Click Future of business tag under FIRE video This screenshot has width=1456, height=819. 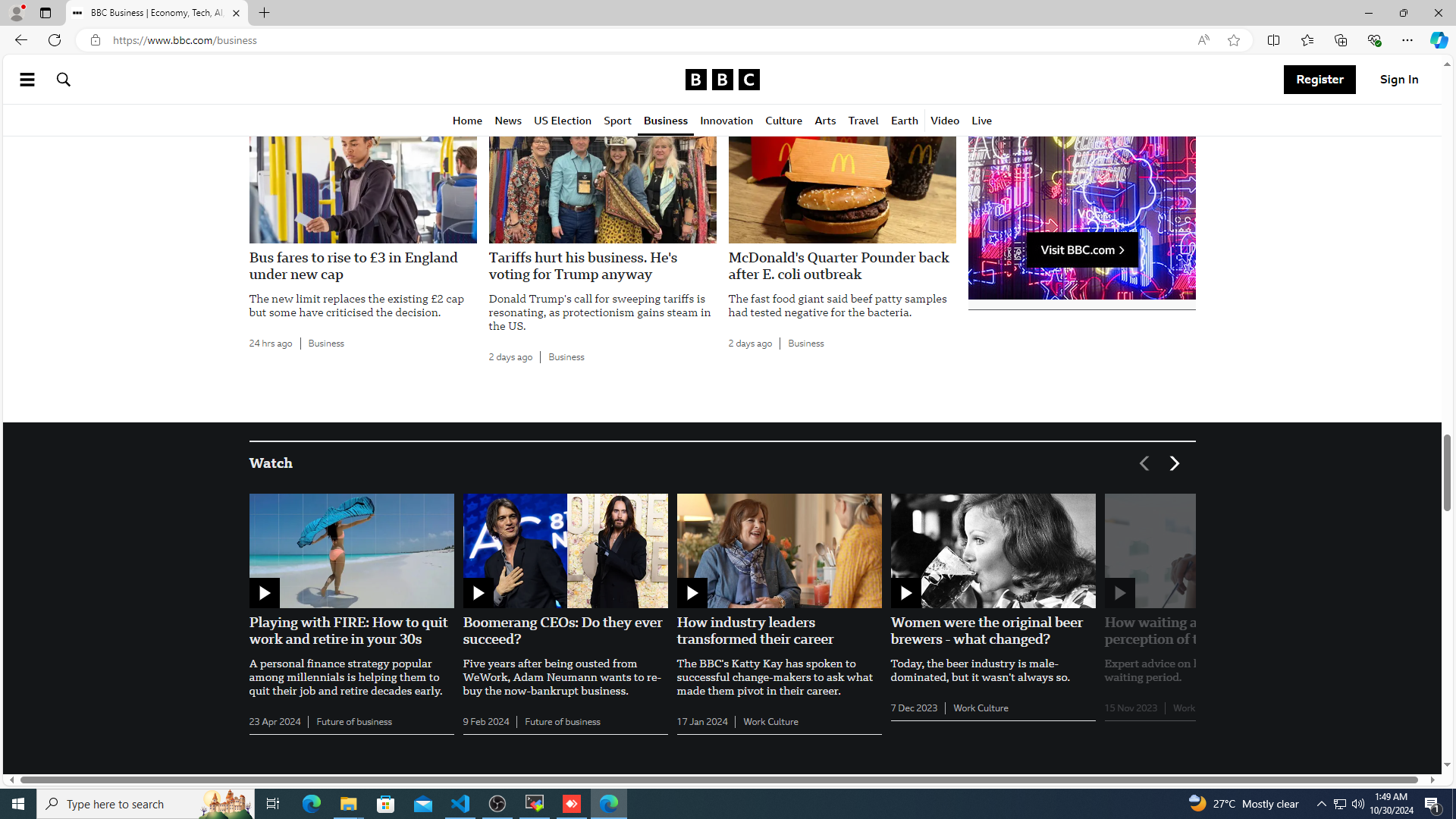(354, 721)
